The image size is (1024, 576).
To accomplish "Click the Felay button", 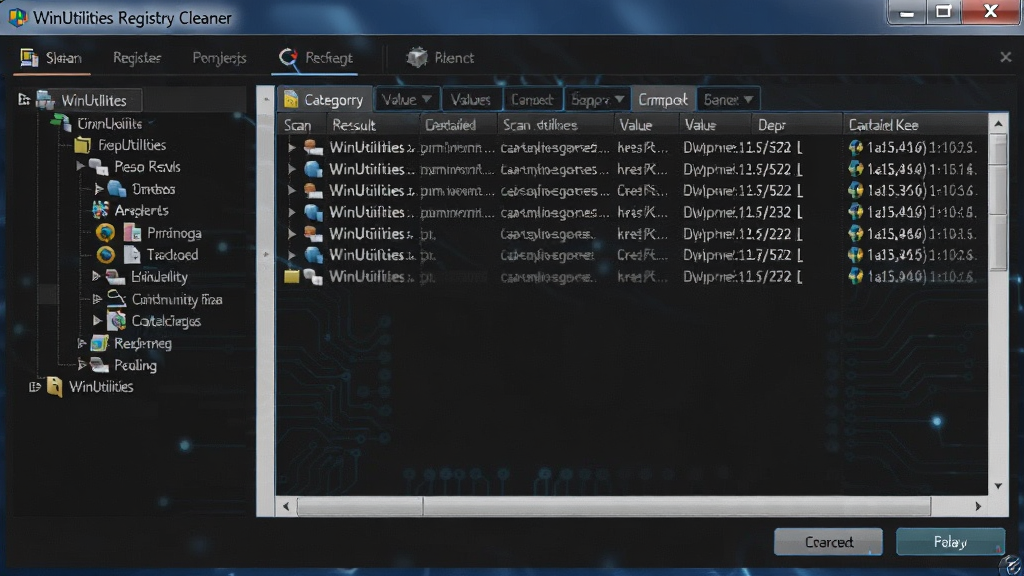I will point(950,542).
